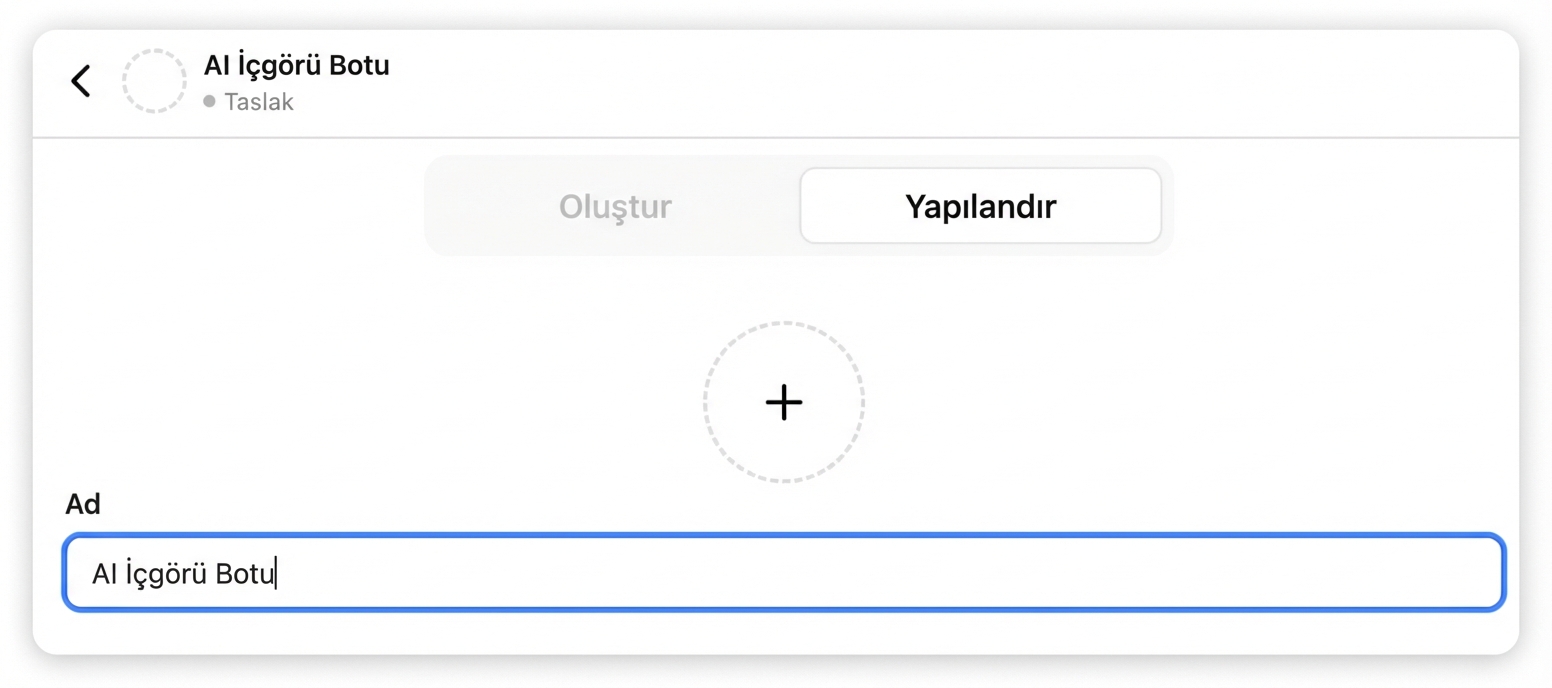Click the Yapılandır segmented control button
Viewport: 1552px width, 688px height.
pos(980,206)
